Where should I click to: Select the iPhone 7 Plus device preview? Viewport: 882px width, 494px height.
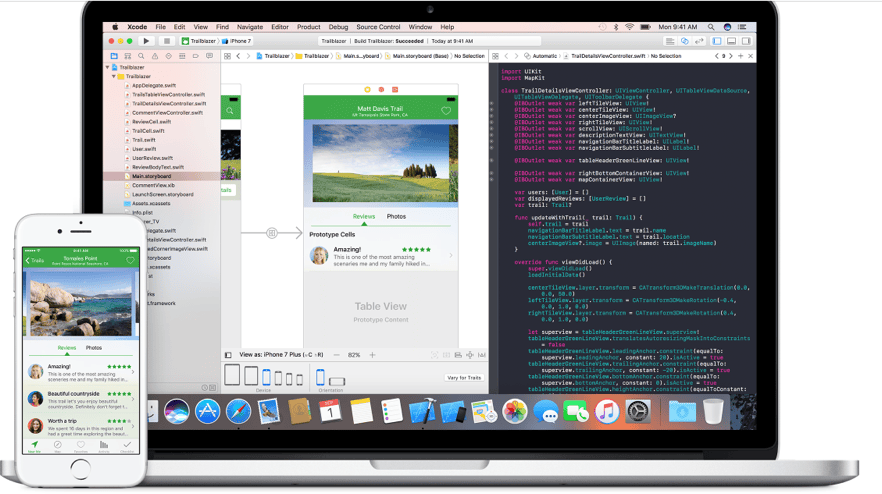coord(267,377)
